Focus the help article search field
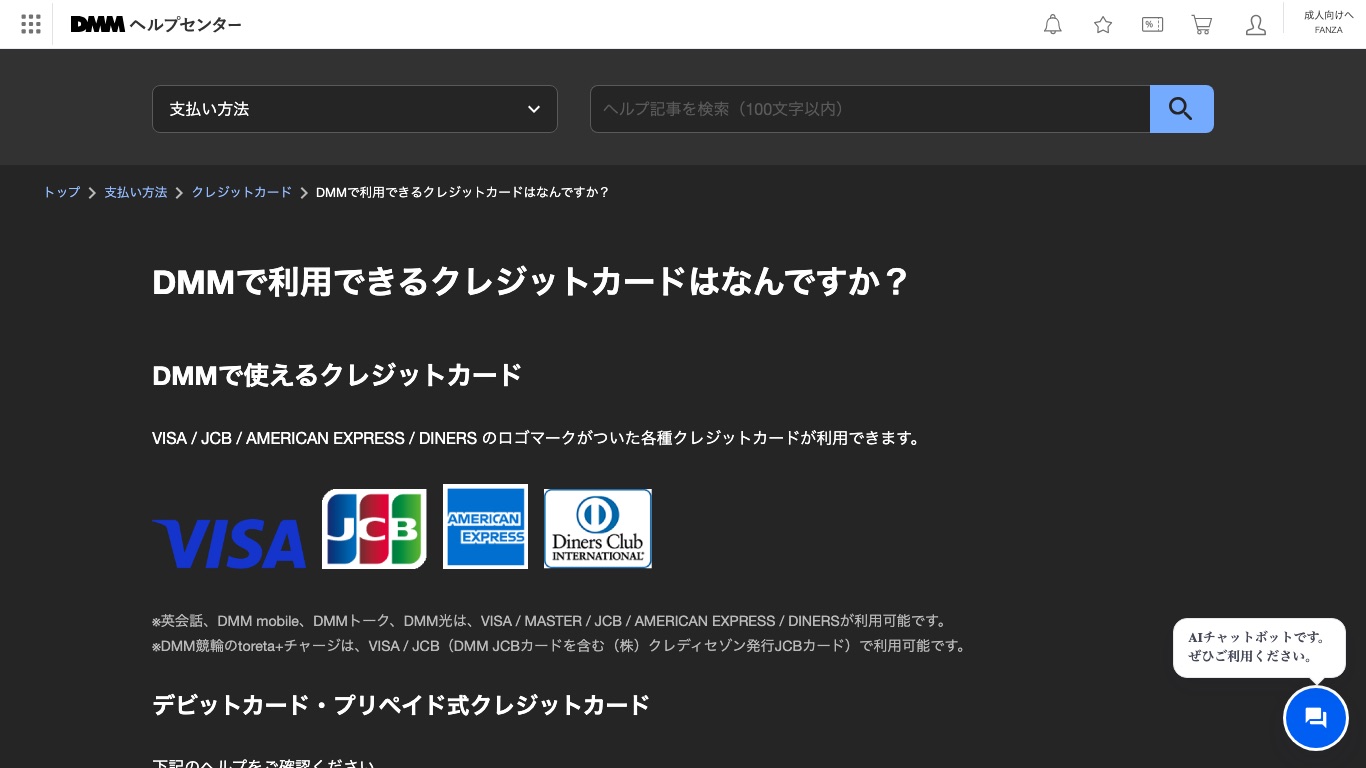Screen dimensions: 1366x768 (x=870, y=109)
